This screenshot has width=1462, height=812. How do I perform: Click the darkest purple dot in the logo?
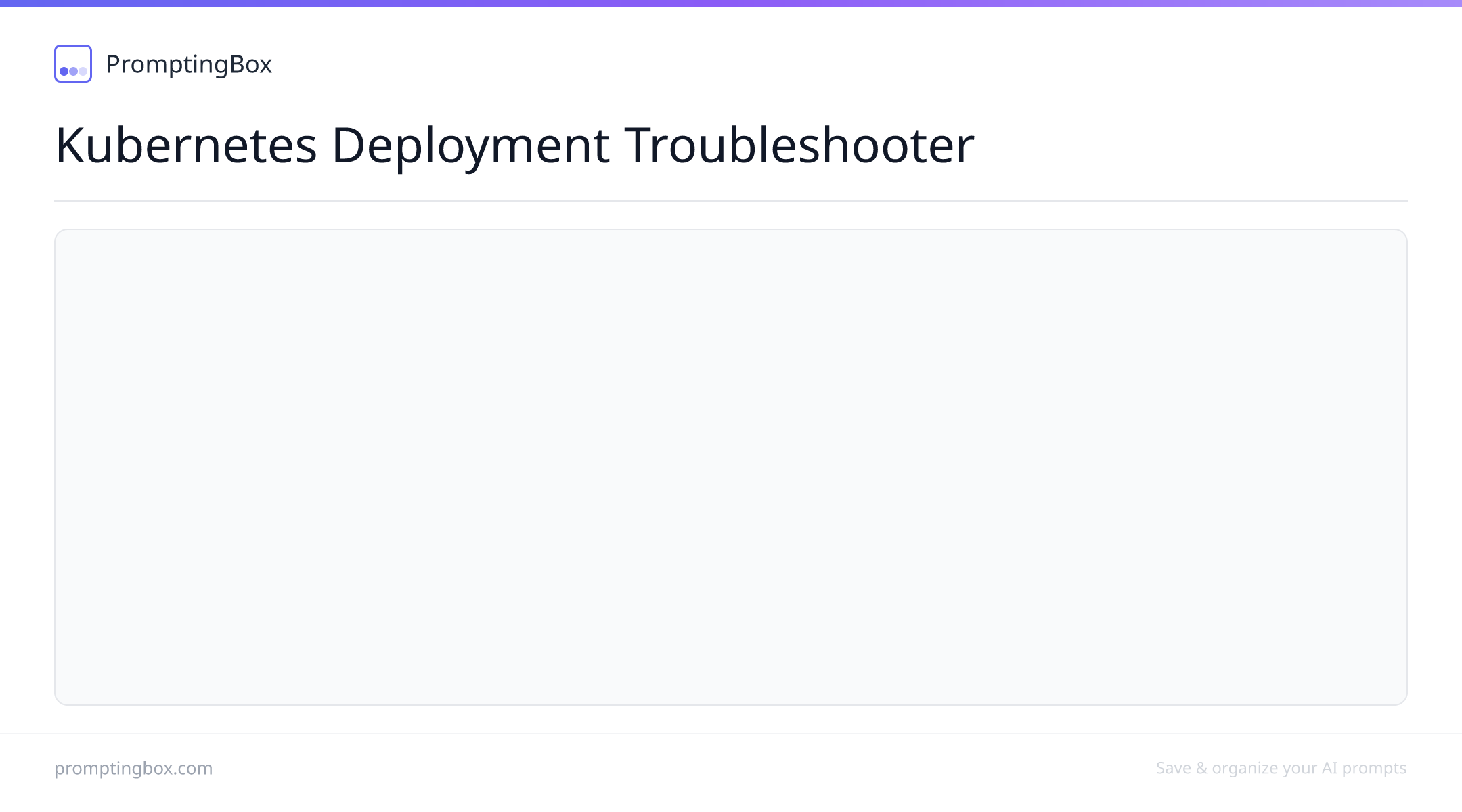point(64,71)
